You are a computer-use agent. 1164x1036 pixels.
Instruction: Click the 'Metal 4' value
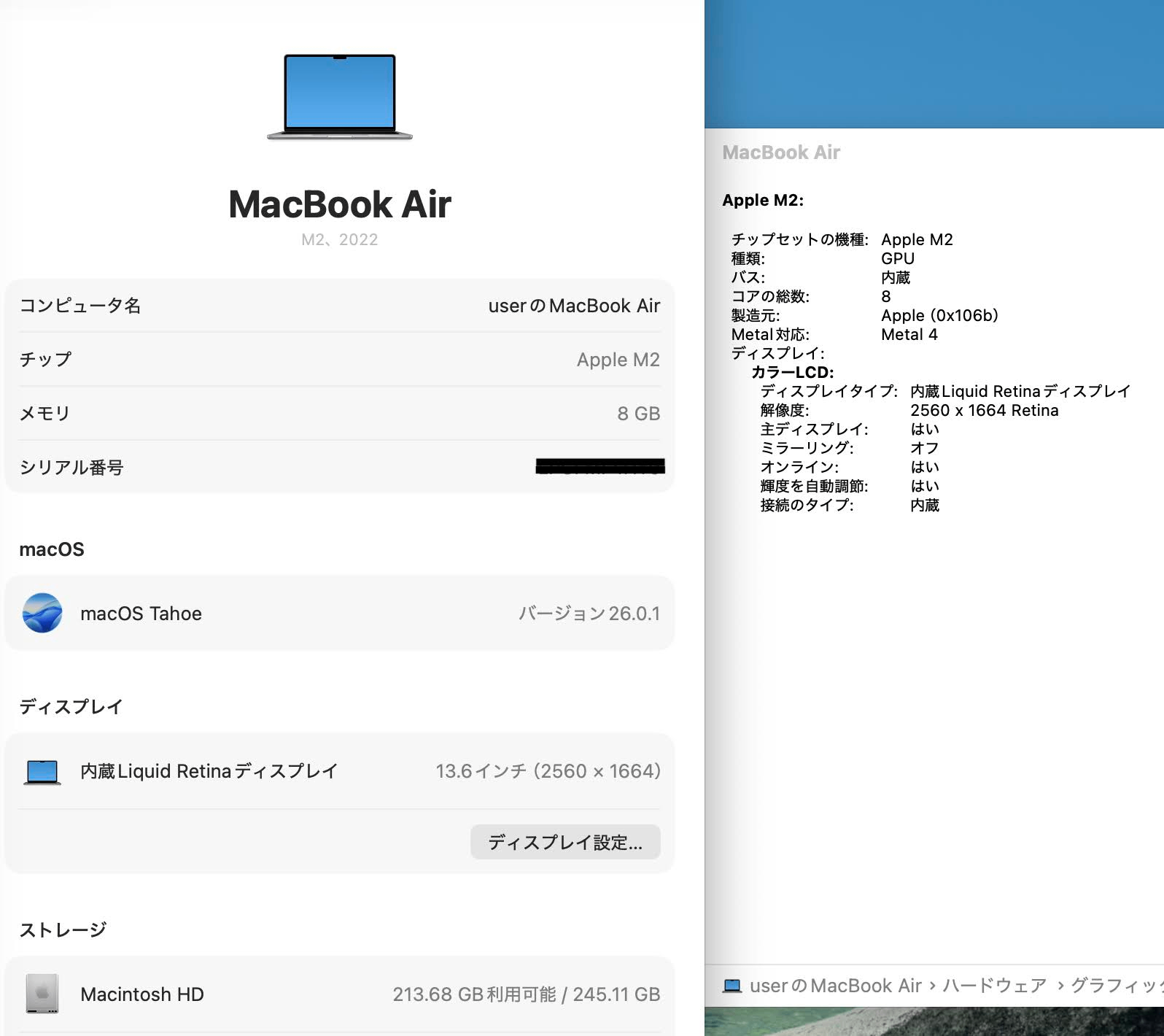(909, 335)
